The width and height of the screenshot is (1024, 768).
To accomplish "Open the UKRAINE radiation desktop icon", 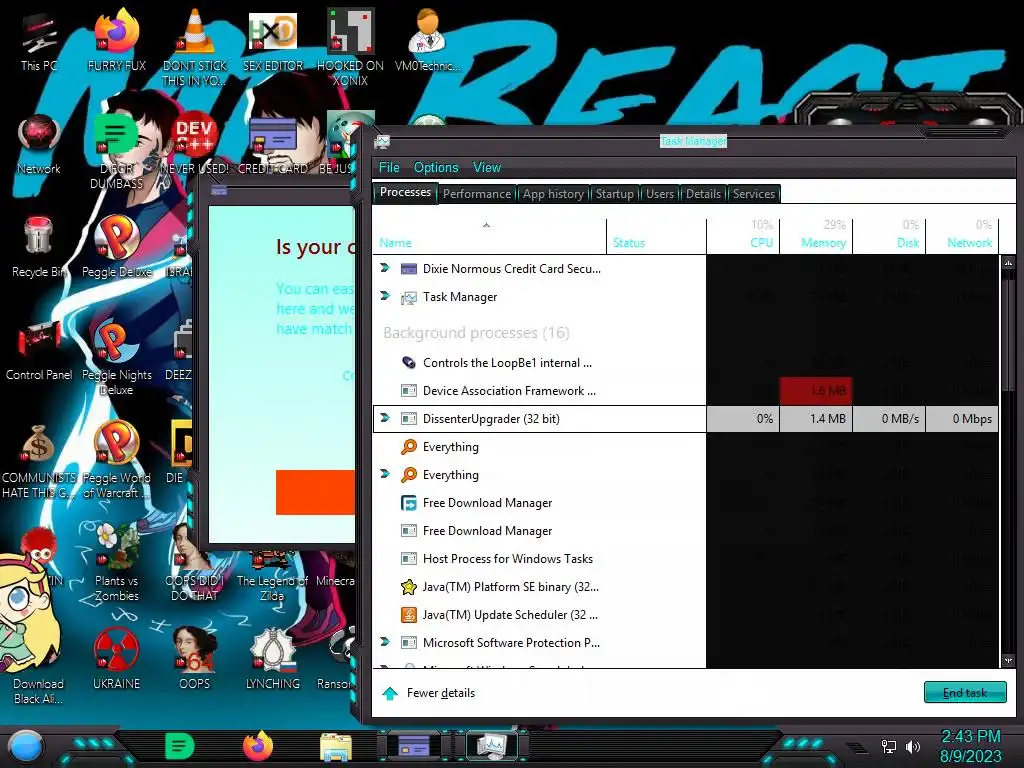I will pyautogui.click(x=116, y=660).
